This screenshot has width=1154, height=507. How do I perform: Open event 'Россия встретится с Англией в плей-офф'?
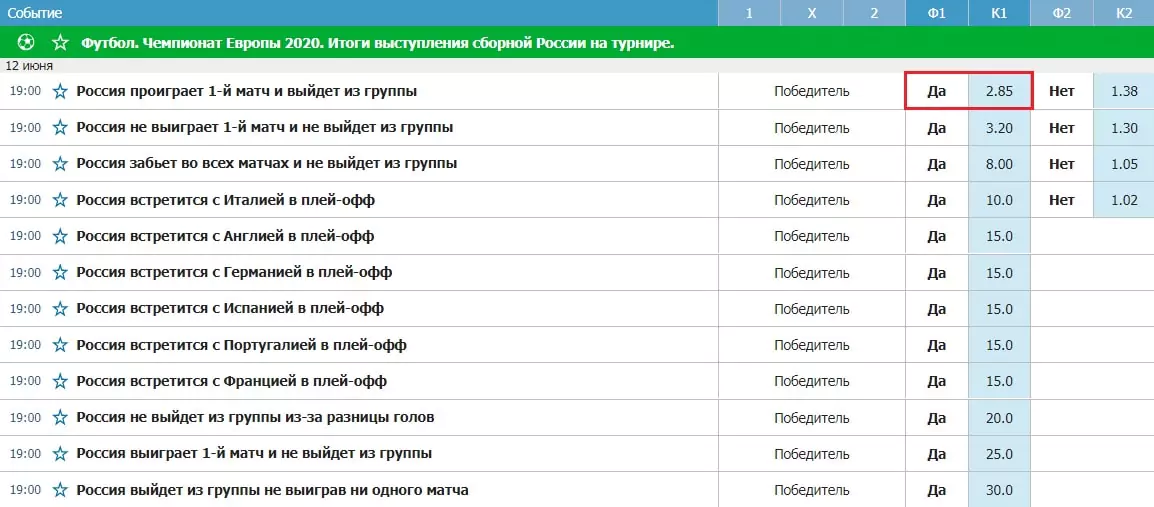click(225, 236)
